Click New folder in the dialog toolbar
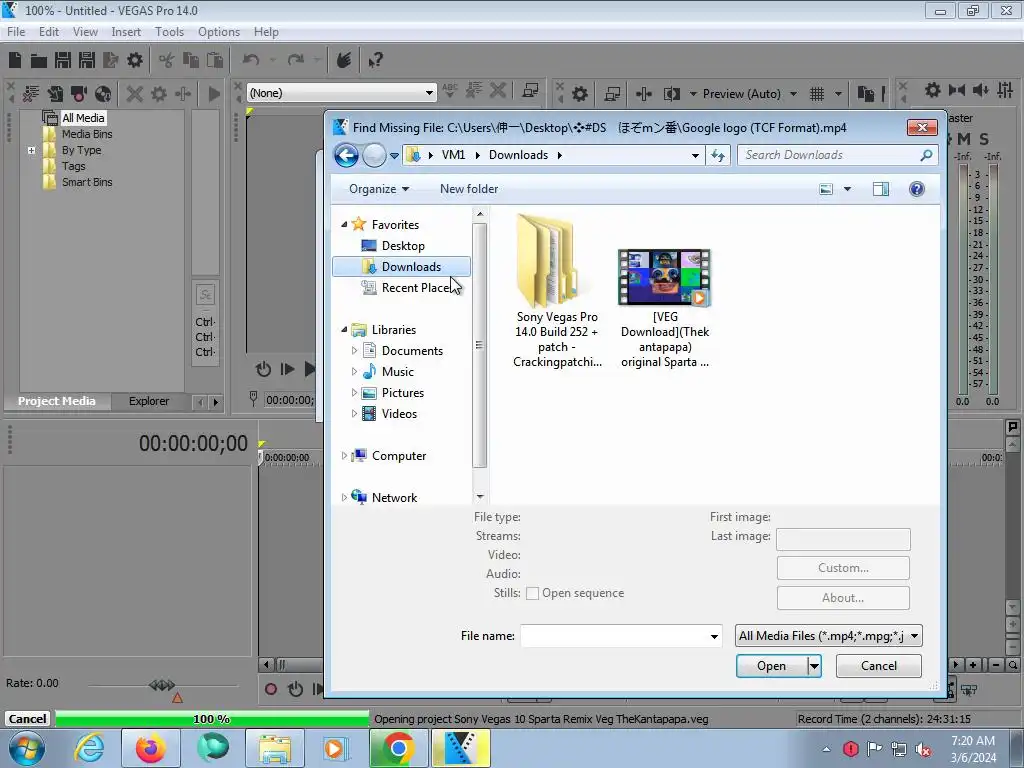The width and height of the screenshot is (1024, 768). (469, 189)
